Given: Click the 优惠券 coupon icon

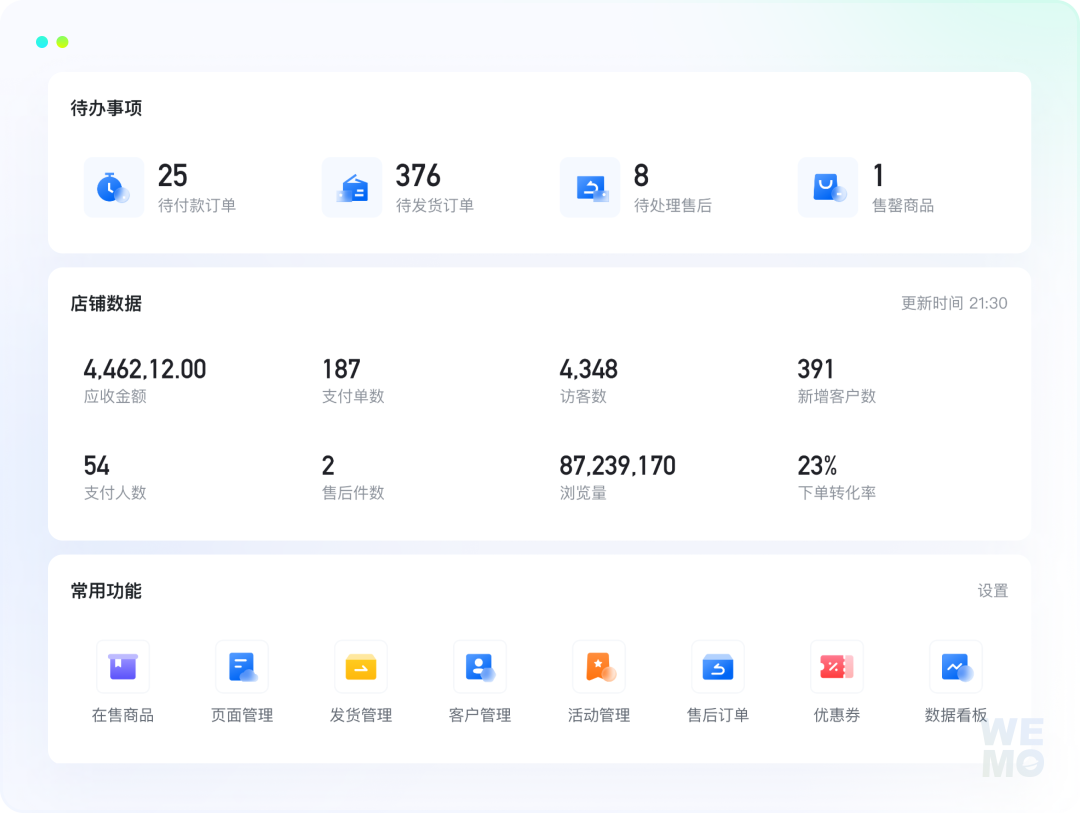Looking at the screenshot, I should (x=837, y=667).
